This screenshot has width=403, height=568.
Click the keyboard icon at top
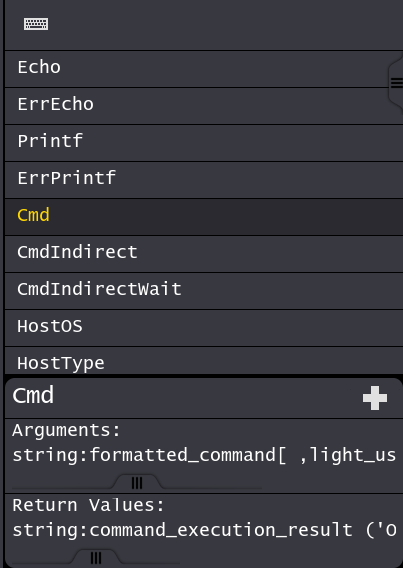tap(36, 24)
